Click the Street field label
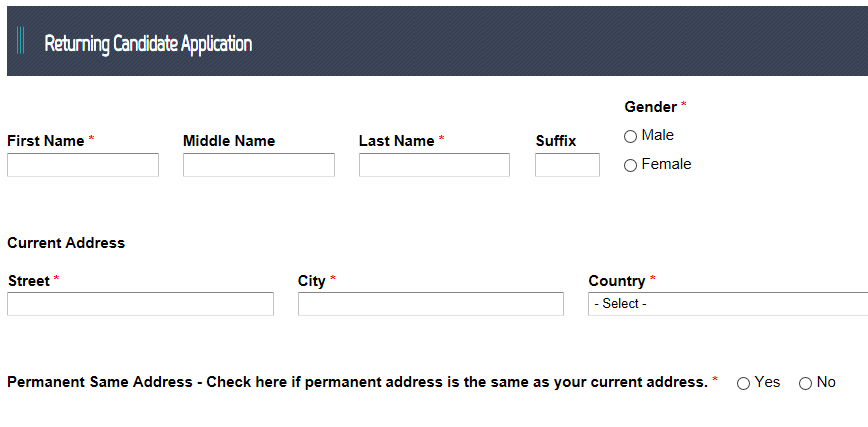 [28, 281]
